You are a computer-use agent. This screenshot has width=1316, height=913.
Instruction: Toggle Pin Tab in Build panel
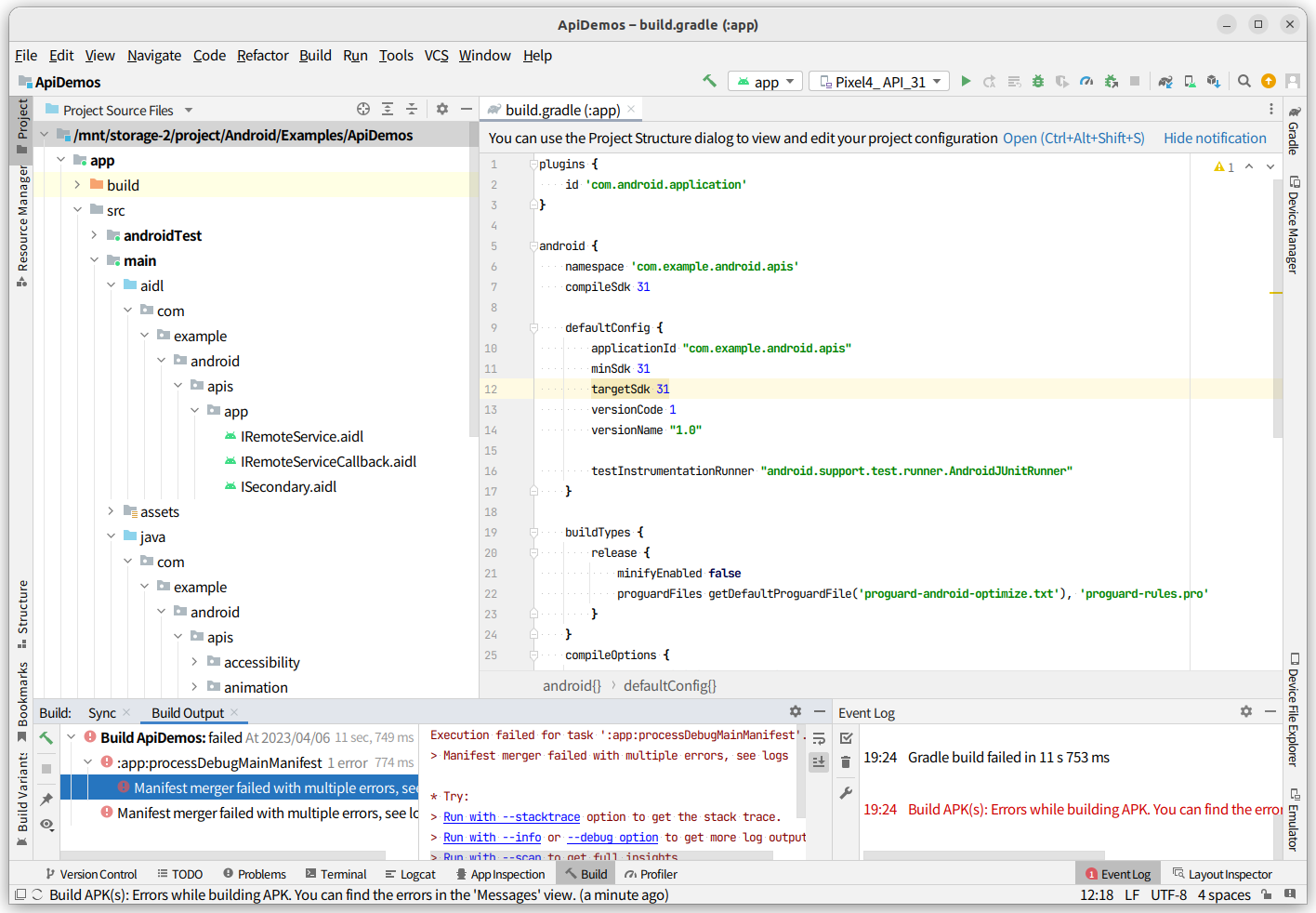coord(46,800)
